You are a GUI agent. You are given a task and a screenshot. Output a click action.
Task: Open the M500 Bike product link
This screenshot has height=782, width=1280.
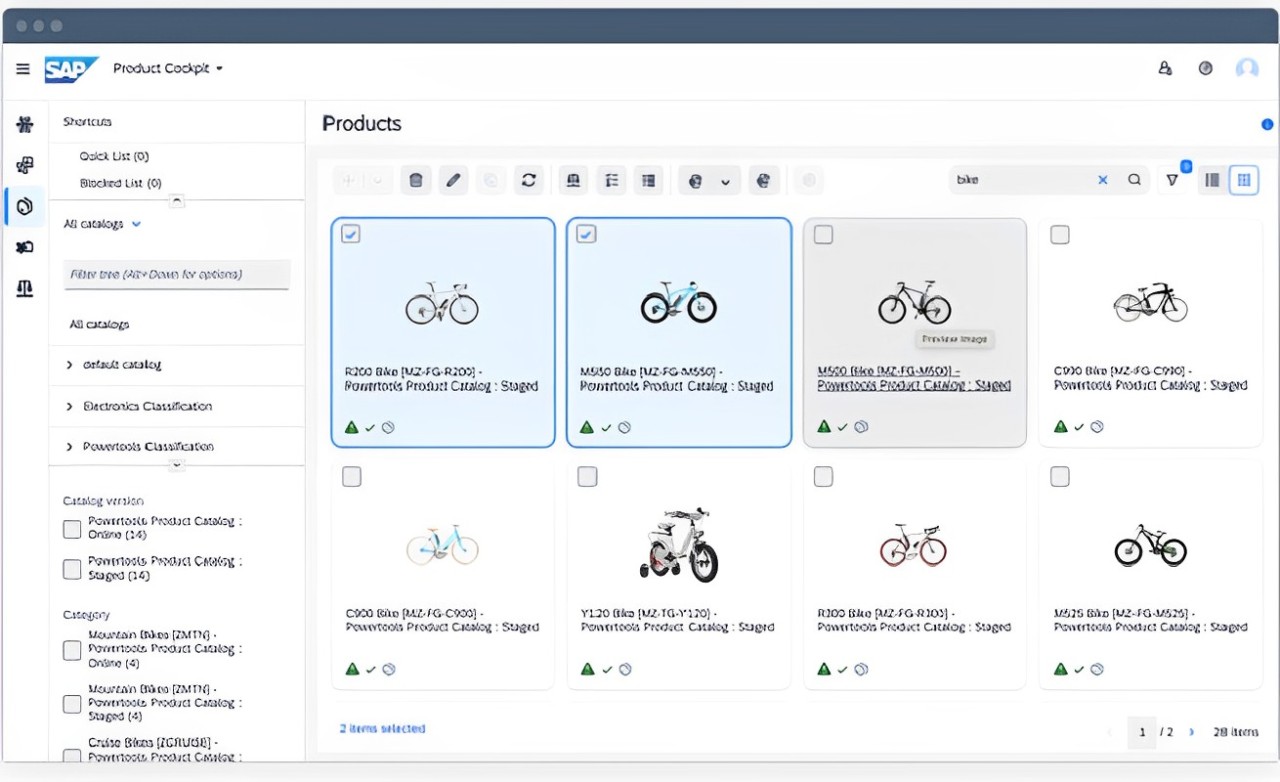click(914, 378)
